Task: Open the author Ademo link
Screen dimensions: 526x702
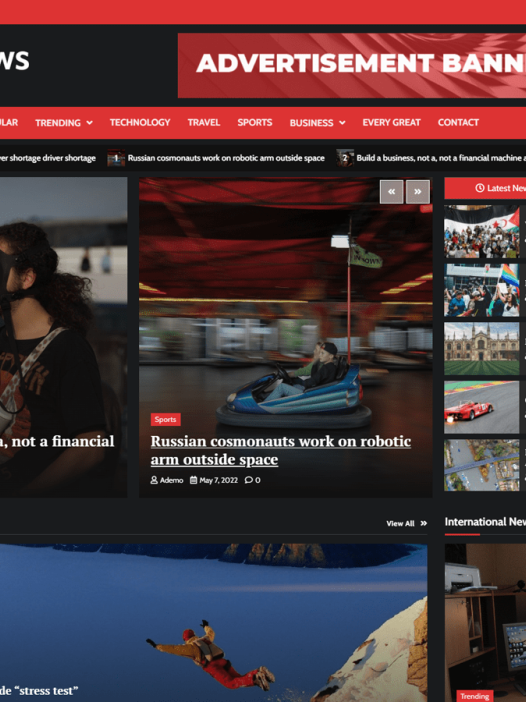Action: tap(171, 480)
